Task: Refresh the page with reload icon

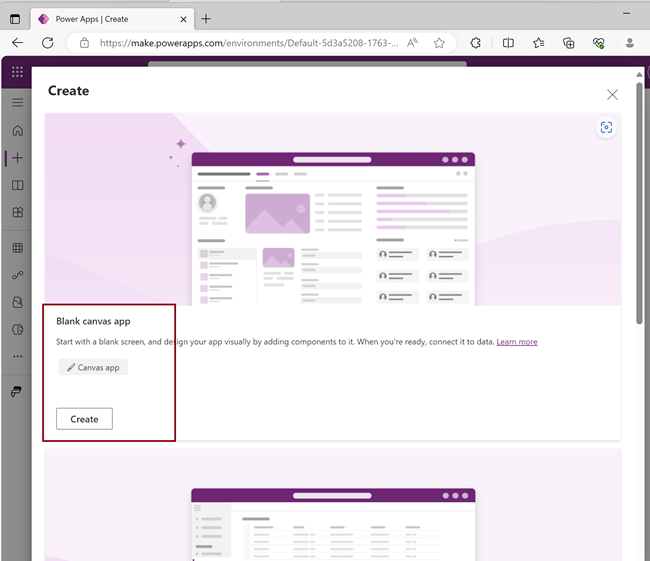Action: click(x=48, y=43)
